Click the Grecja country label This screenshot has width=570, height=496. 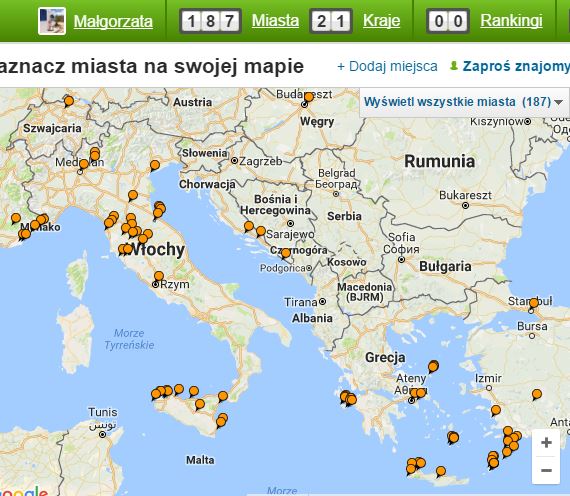pyautogui.click(x=385, y=357)
